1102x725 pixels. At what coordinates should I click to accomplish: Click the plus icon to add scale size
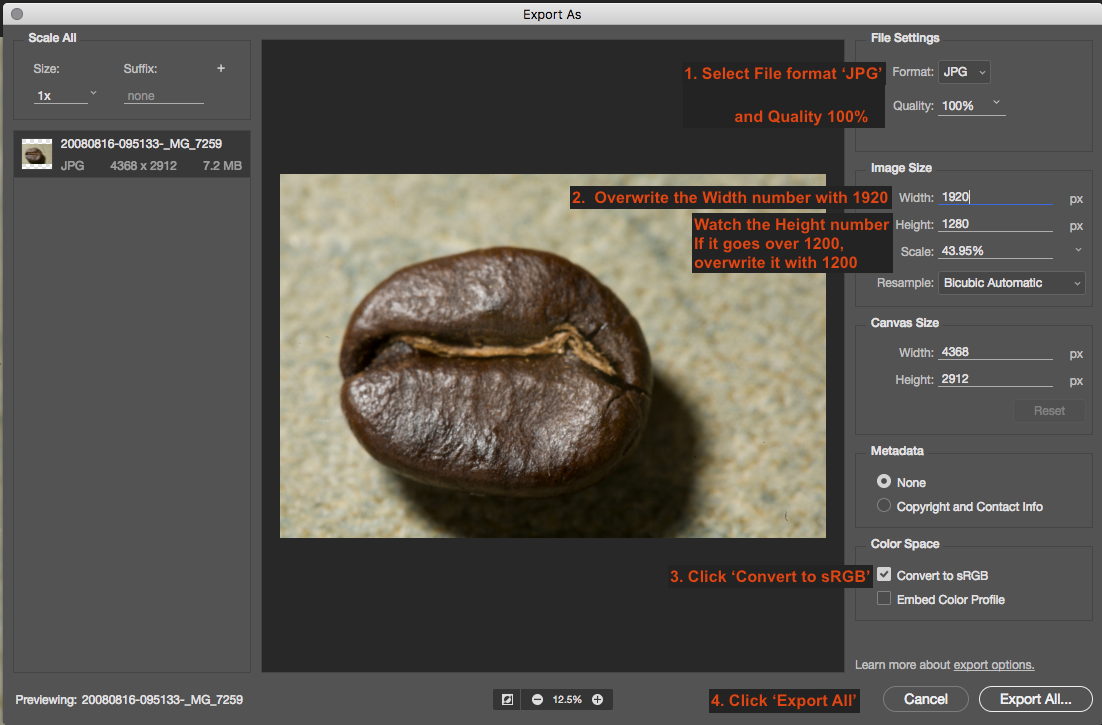pos(221,69)
